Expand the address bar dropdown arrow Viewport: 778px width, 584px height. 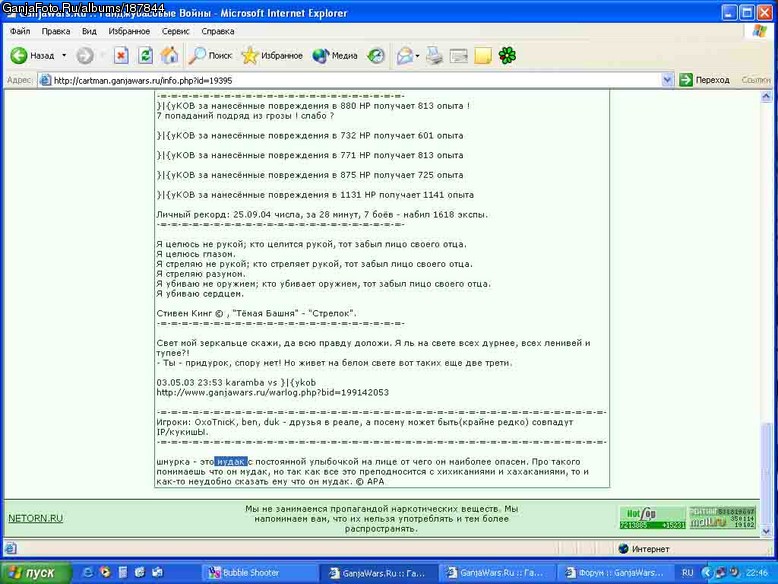pos(667,80)
